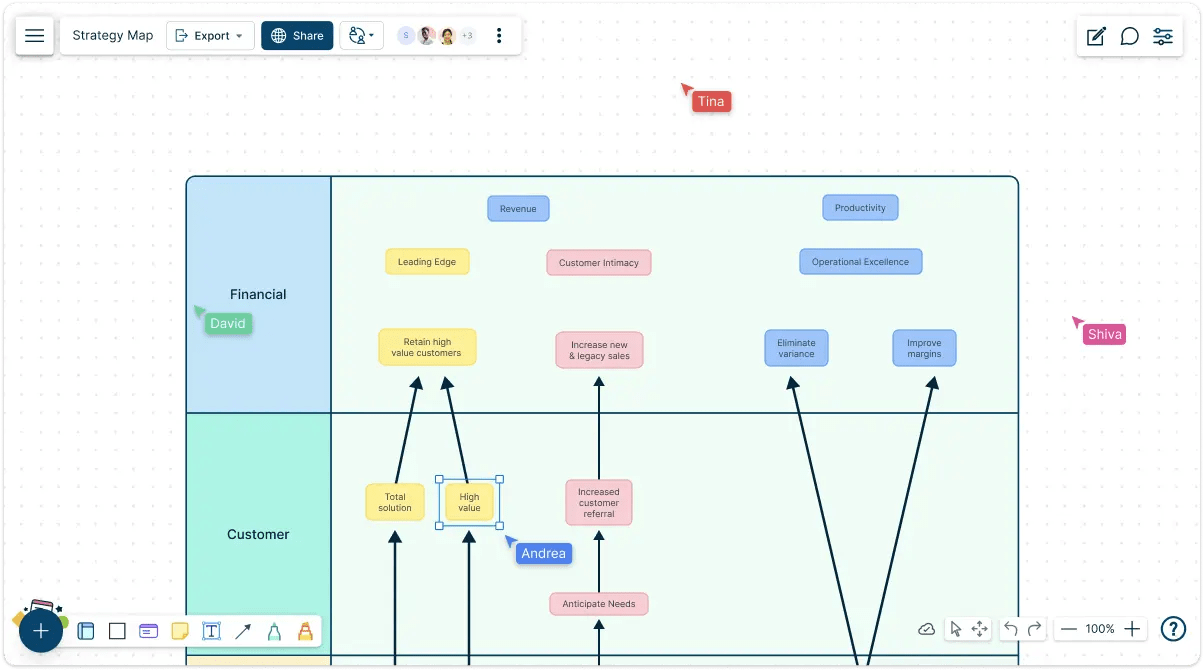The height and width of the screenshot is (671, 1204).
Task: Click the Strategy Map document title
Action: [113, 36]
